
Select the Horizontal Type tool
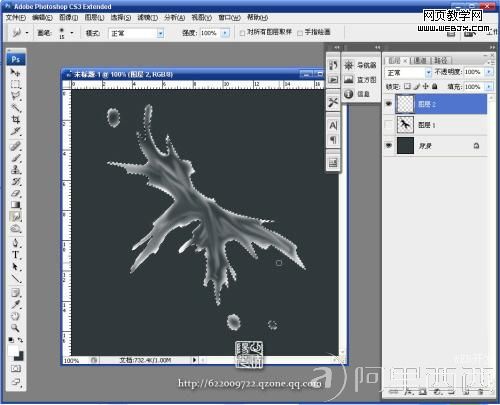15,255
